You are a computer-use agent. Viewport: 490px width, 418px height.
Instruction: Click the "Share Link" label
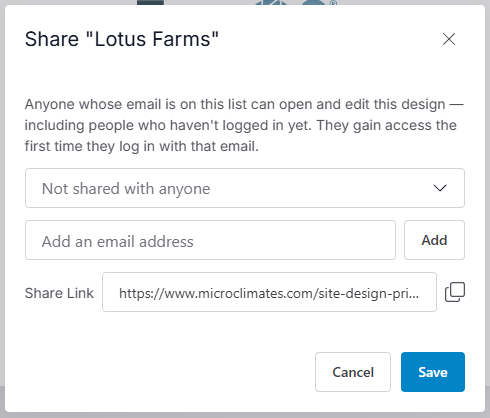tap(59, 293)
